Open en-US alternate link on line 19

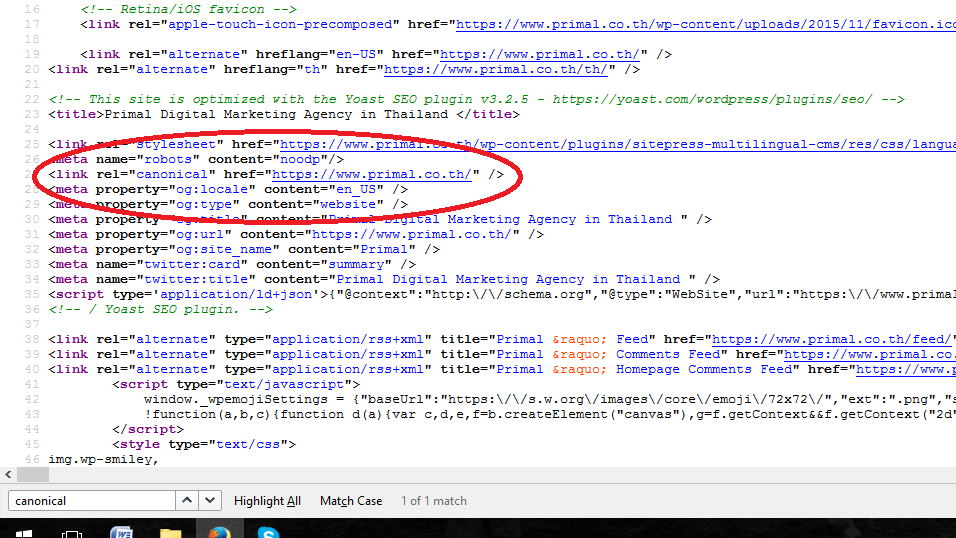[540, 54]
